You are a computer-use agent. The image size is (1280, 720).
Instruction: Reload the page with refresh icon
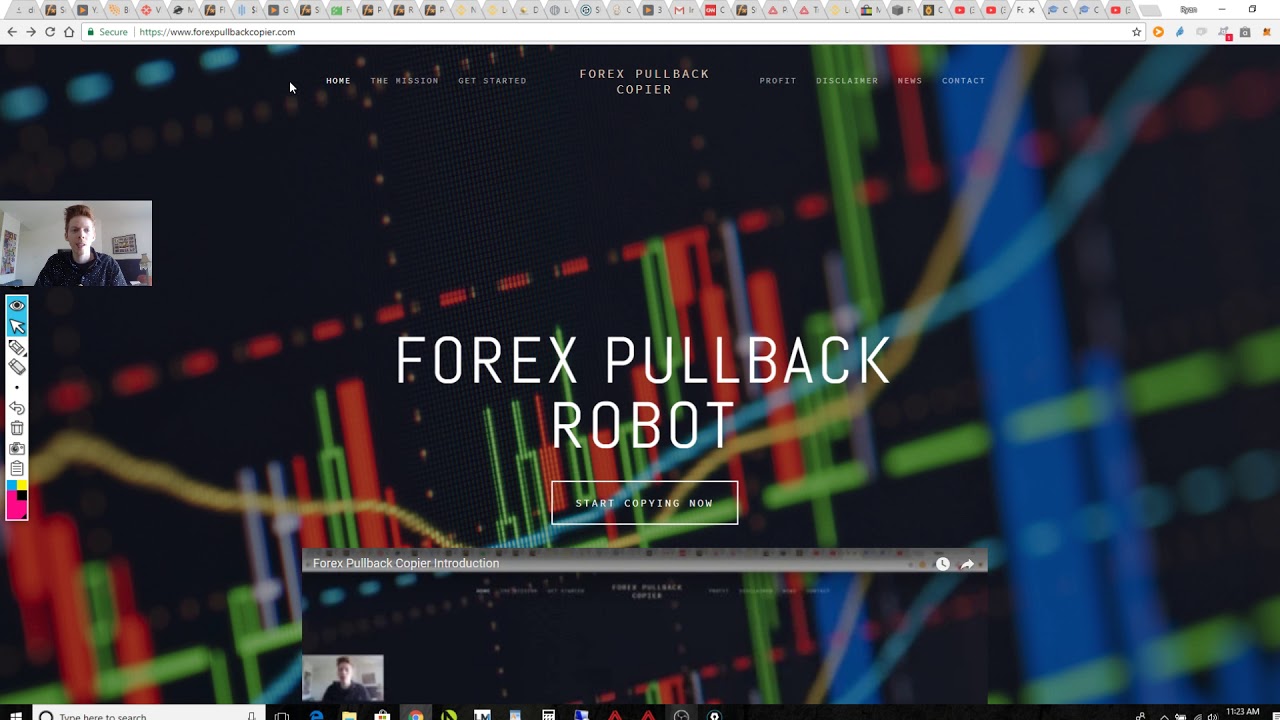pos(50,32)
